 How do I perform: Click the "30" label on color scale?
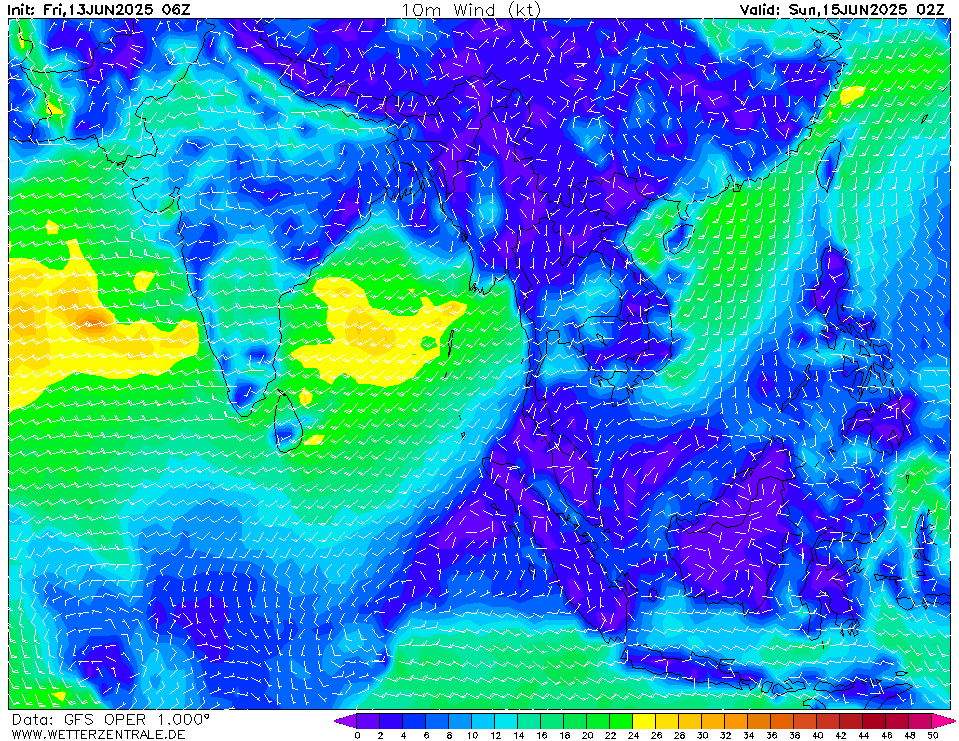703,735
